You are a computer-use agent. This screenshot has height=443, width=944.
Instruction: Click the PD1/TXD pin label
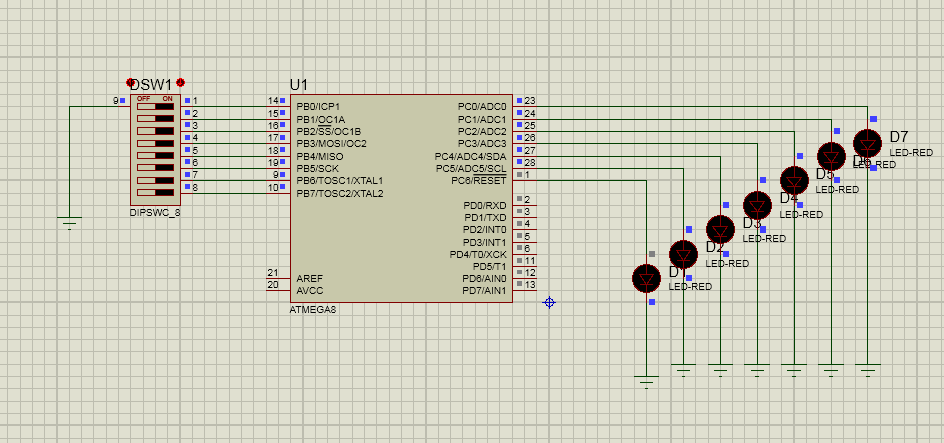pos(485,217)
